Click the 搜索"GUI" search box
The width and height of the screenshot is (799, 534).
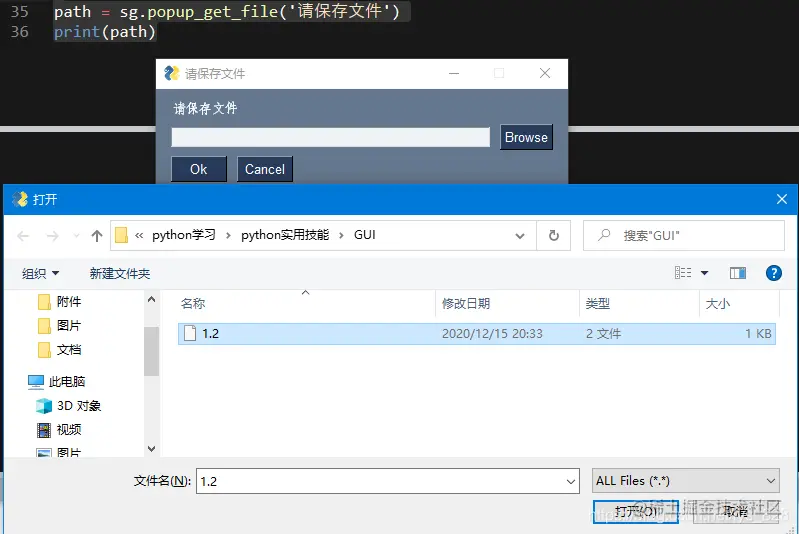(x=683, y=235)
